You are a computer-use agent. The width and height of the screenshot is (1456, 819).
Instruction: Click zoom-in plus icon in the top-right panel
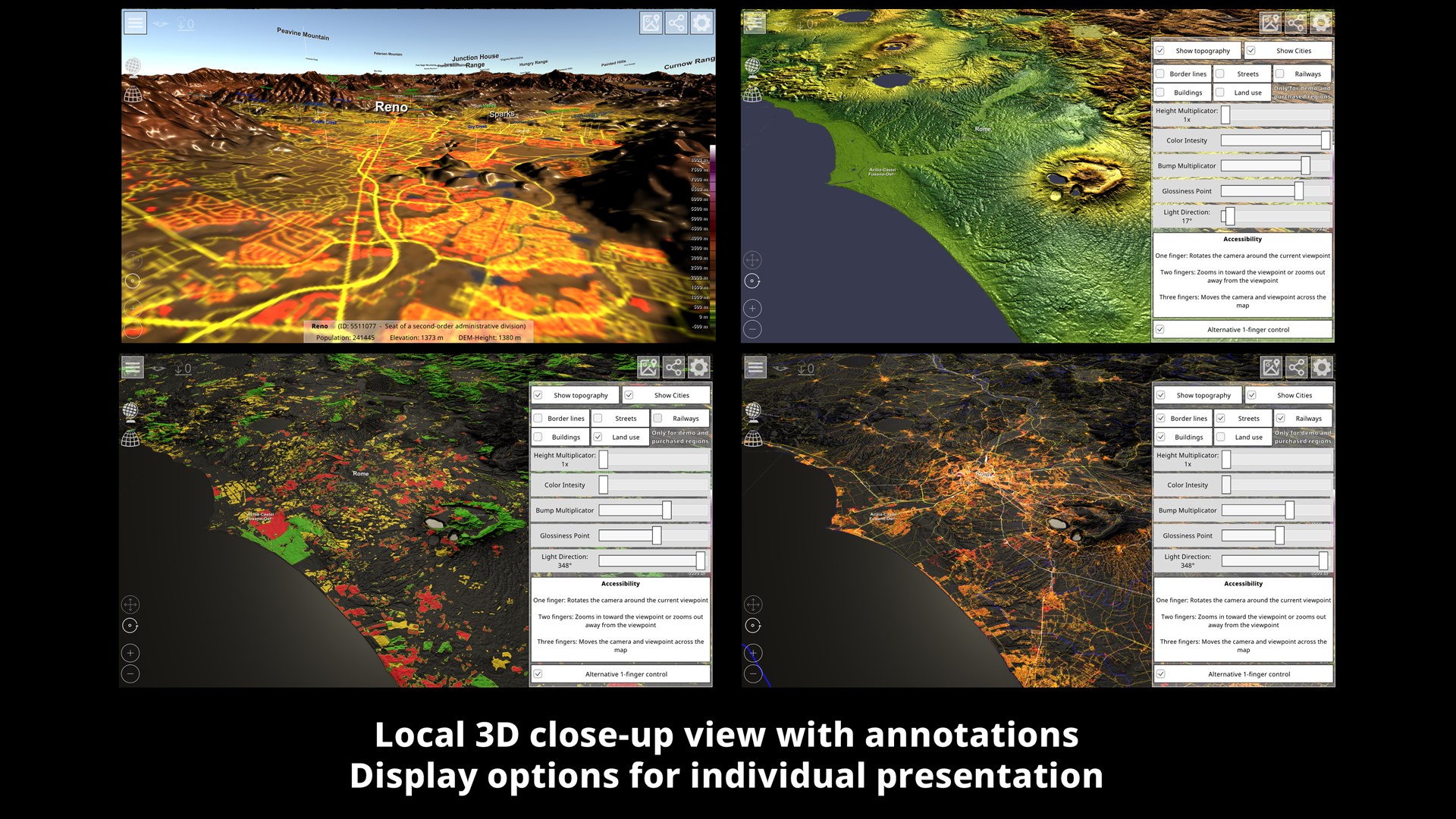click(x=752, y=309)
